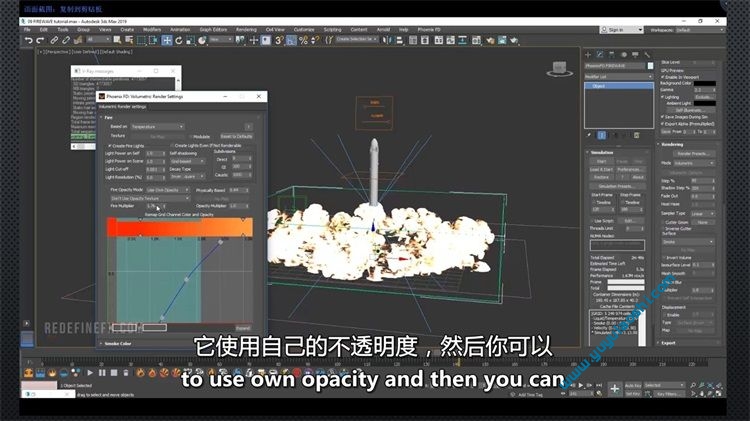Screen dimensions: 750x421
Task: Activate the Select and Link chain icon
Action: click(54, 41)
